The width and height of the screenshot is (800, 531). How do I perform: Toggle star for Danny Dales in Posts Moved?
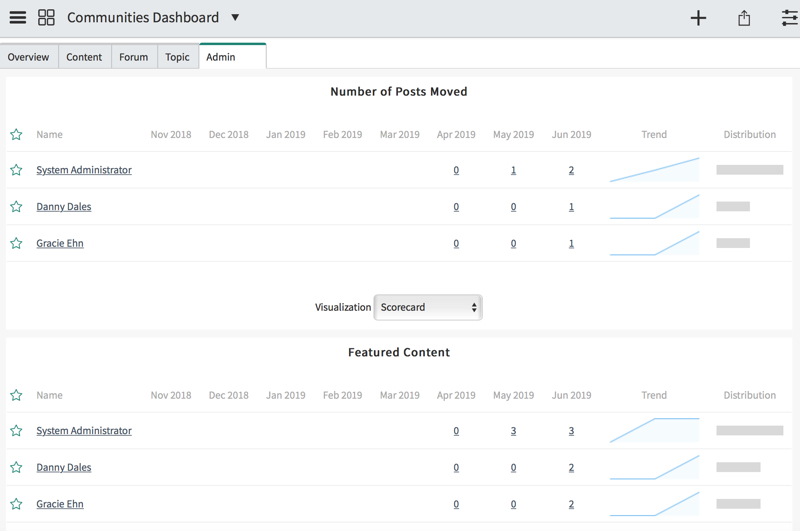click(x=16, y=207)
